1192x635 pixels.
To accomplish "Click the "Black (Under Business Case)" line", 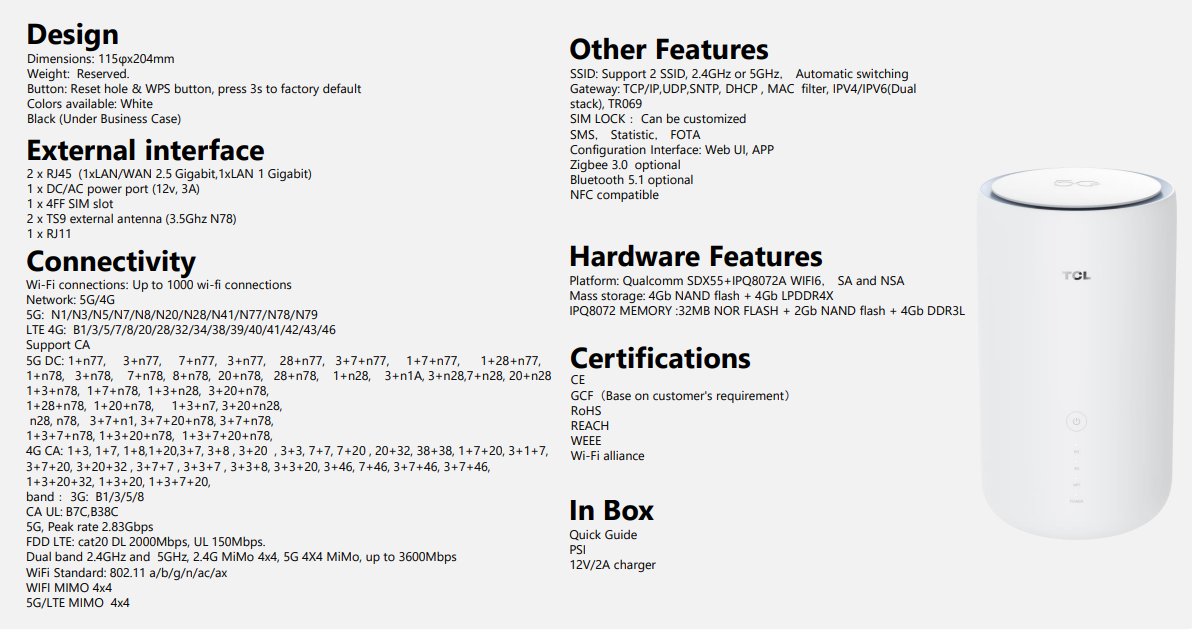I will click(x=104, y=119).
